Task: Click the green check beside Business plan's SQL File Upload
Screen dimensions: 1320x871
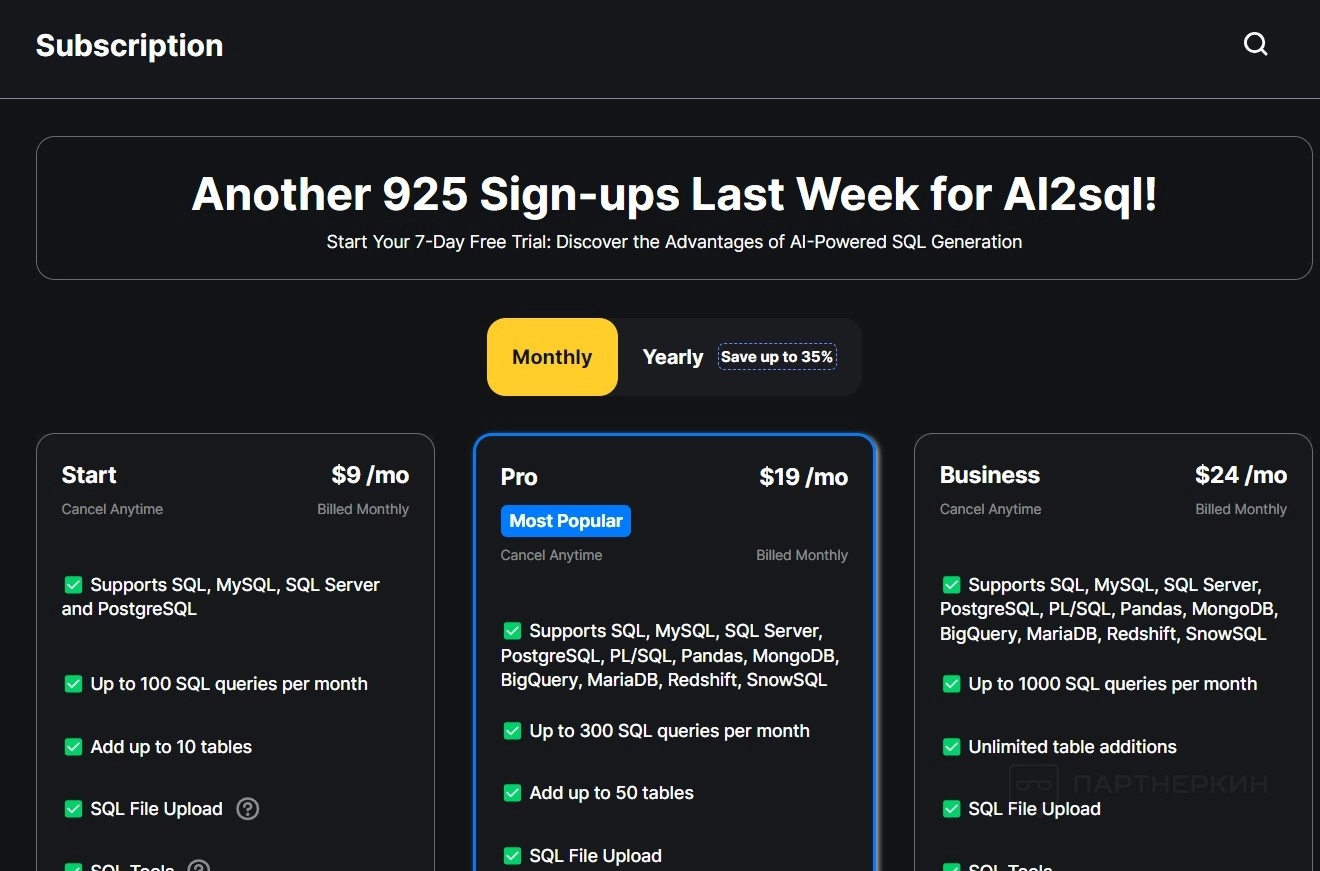Action: [x=951, y=809]
